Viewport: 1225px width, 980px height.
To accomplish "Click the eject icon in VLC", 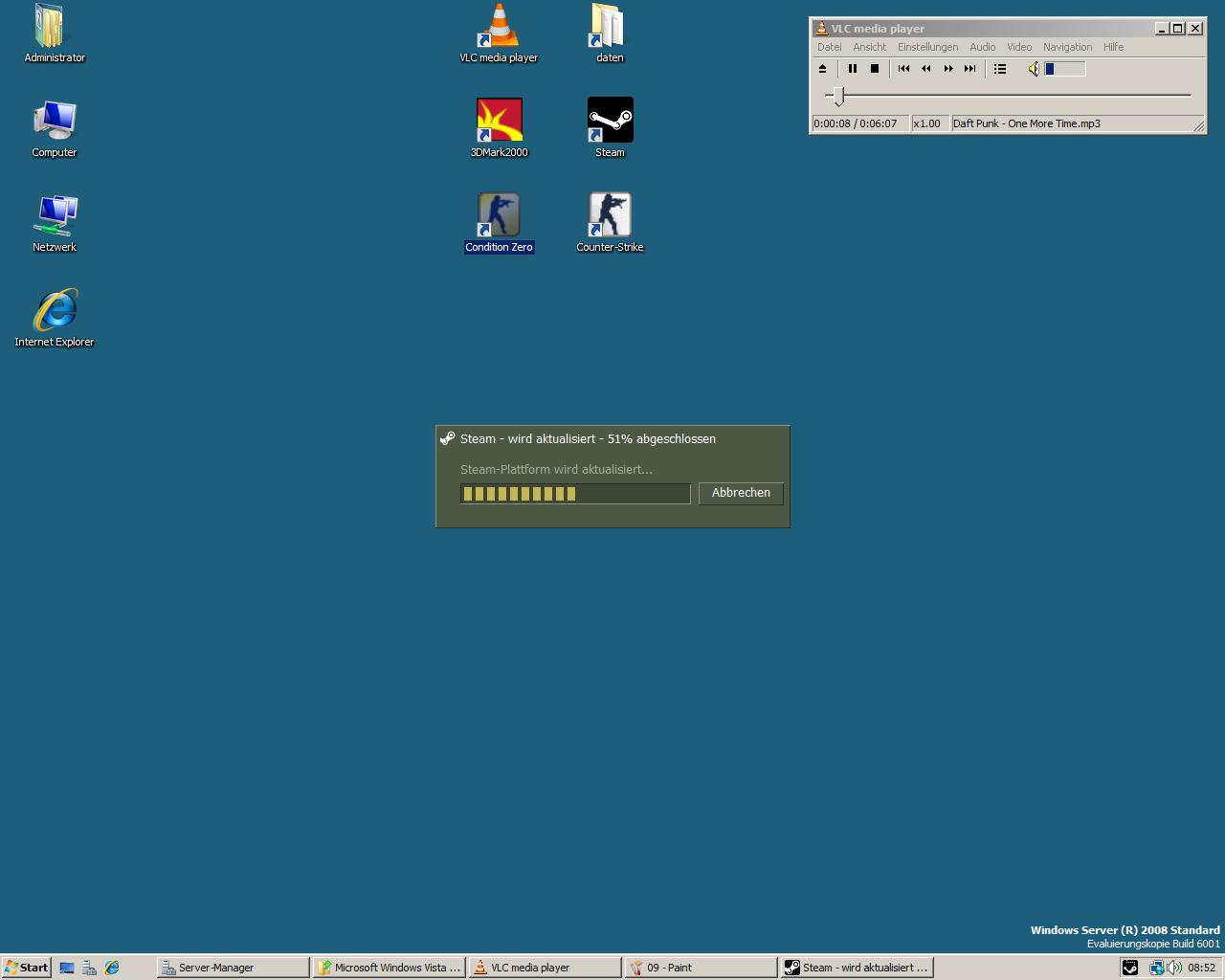I will coord(822,69).
